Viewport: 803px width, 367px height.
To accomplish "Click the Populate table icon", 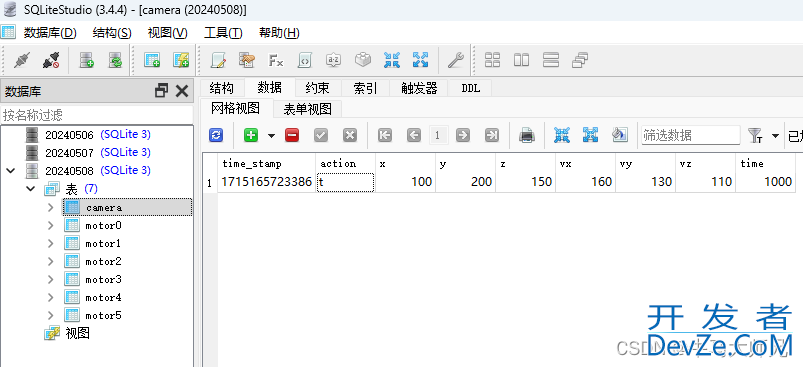I will click(620, 136).
